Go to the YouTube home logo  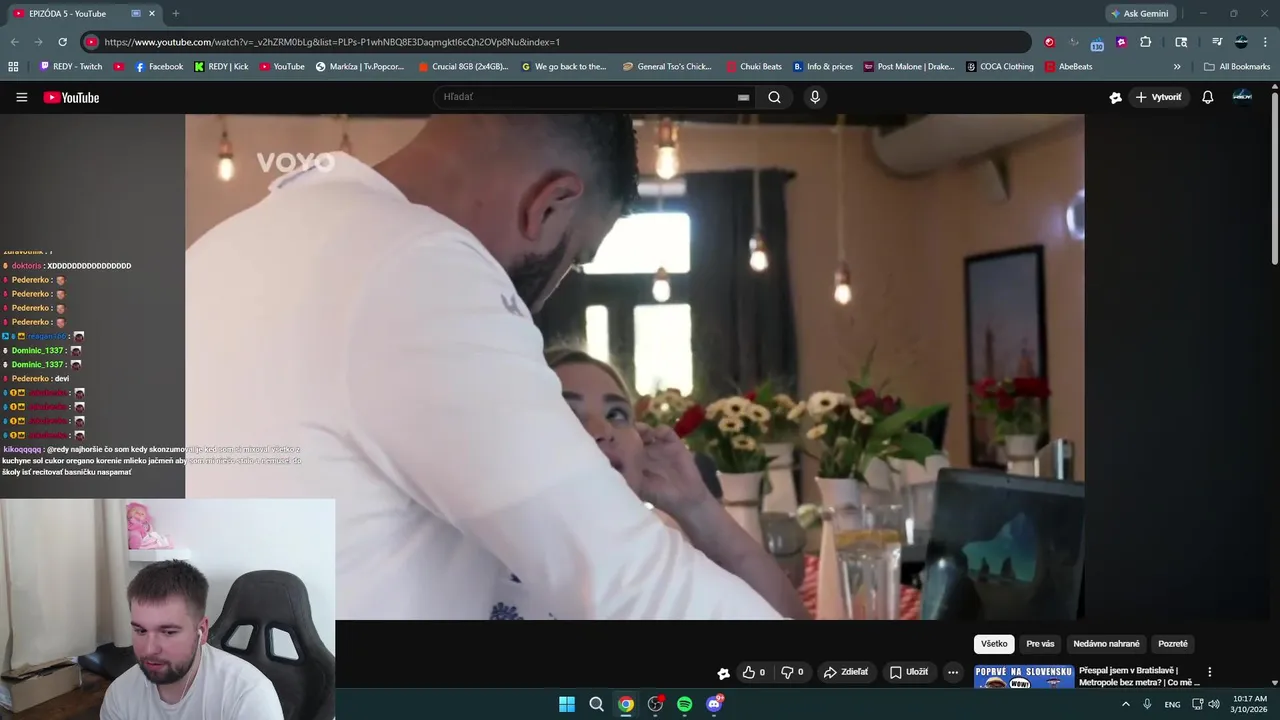71,97
